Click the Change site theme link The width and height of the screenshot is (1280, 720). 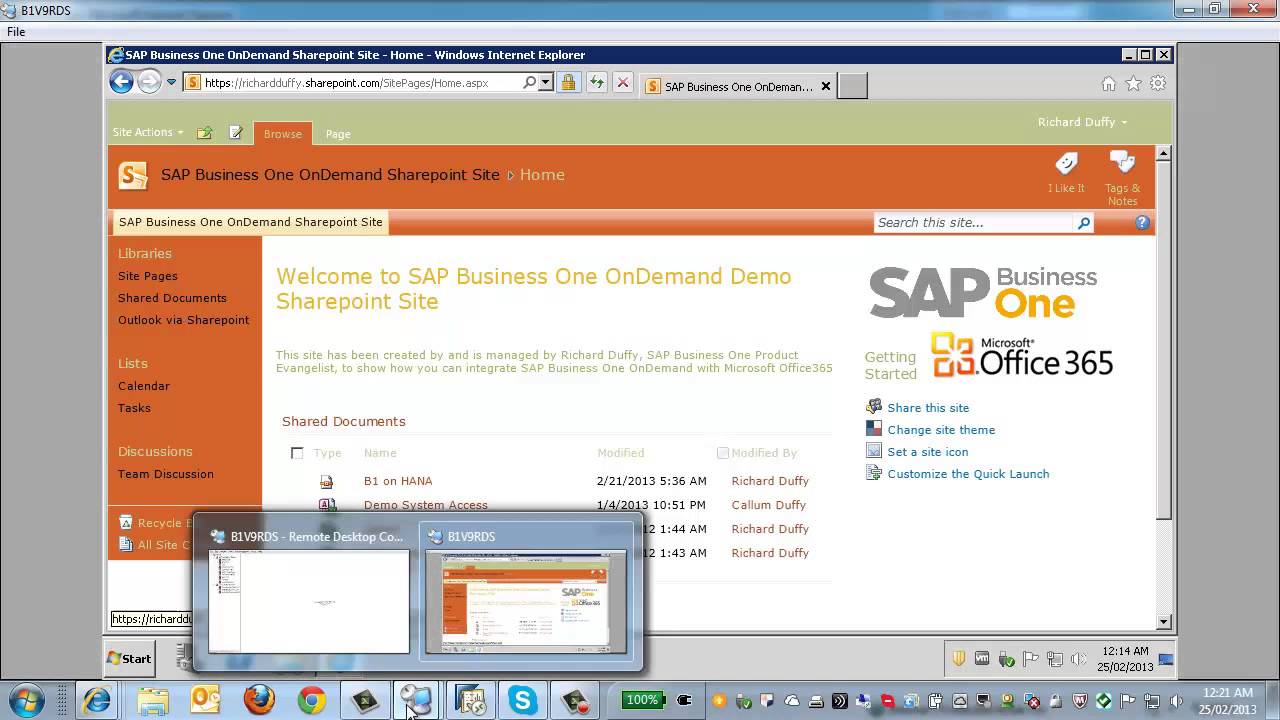pyautogui.click(x=941, y=430)
